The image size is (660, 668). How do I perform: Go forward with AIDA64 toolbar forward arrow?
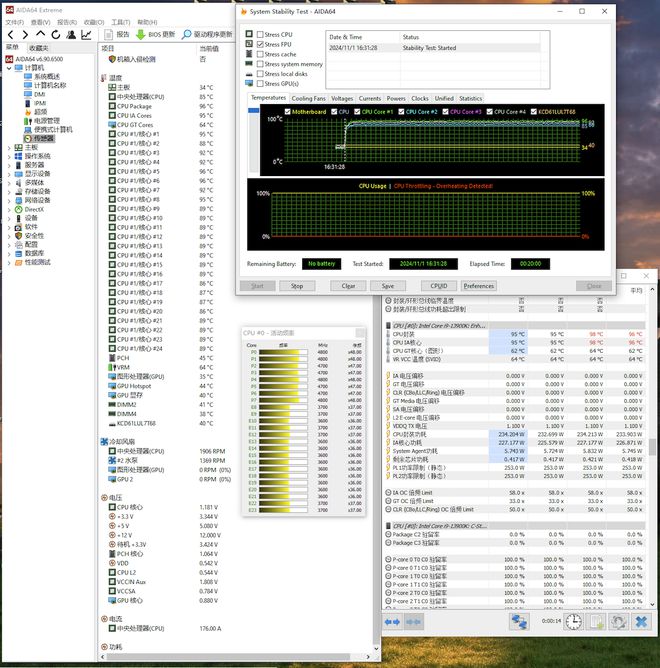(x=25, y=35)
